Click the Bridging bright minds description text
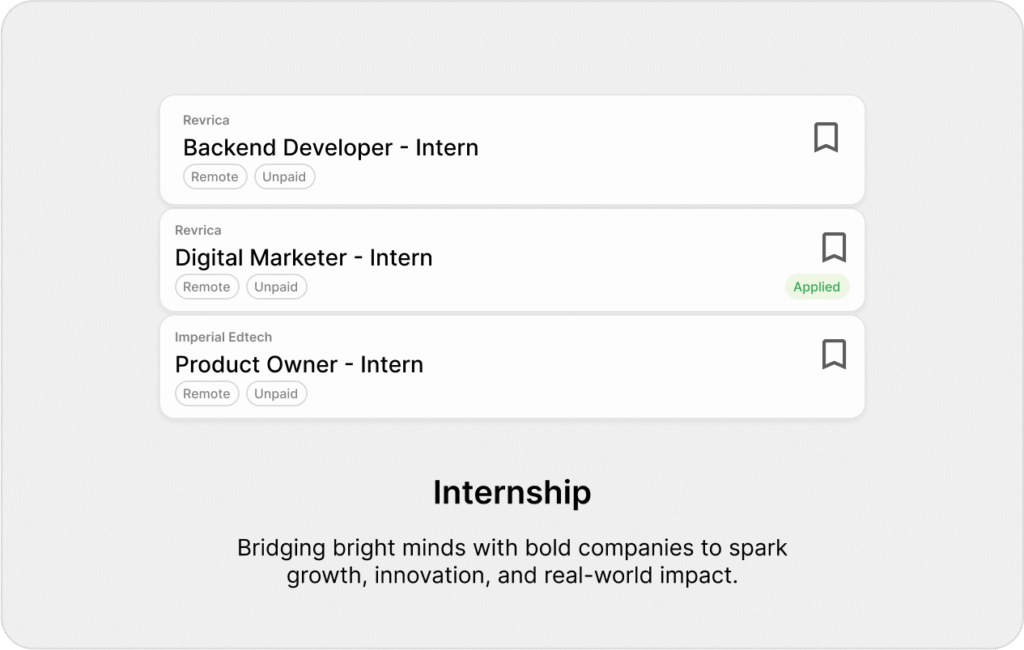1024x650 pixels. coord(512,561)
